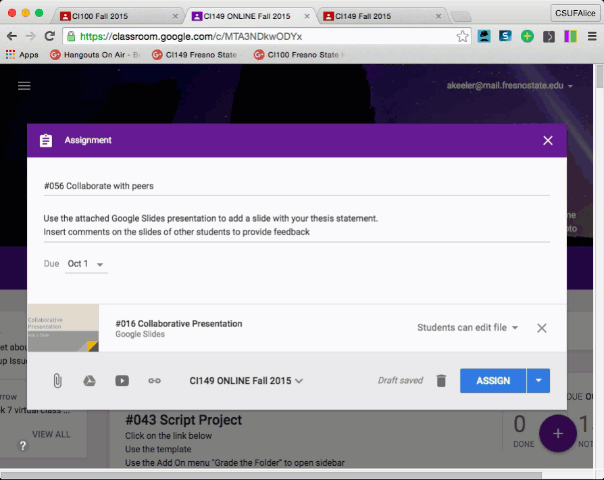Open the #016 Collaborative Presentation attachment
The image size is (604, 480).
(179, 324)
